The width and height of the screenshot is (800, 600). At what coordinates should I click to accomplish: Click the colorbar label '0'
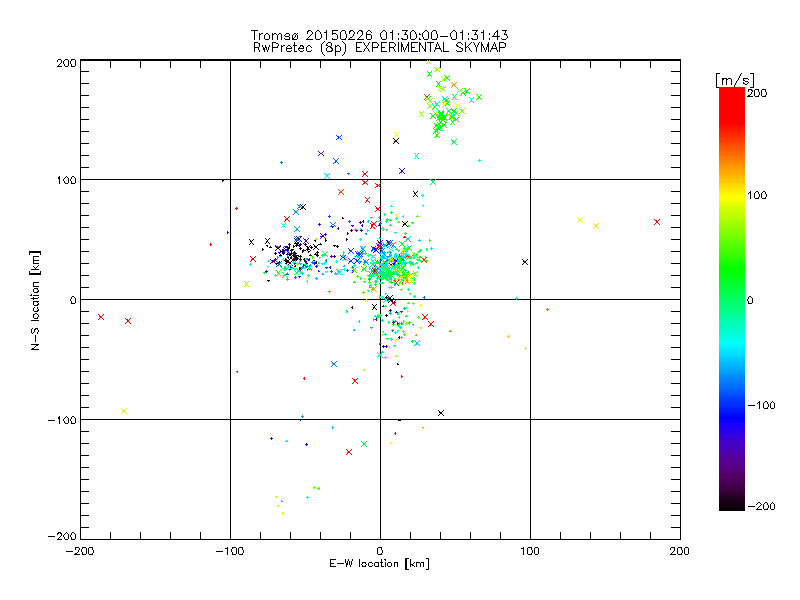tap(750, 300)
